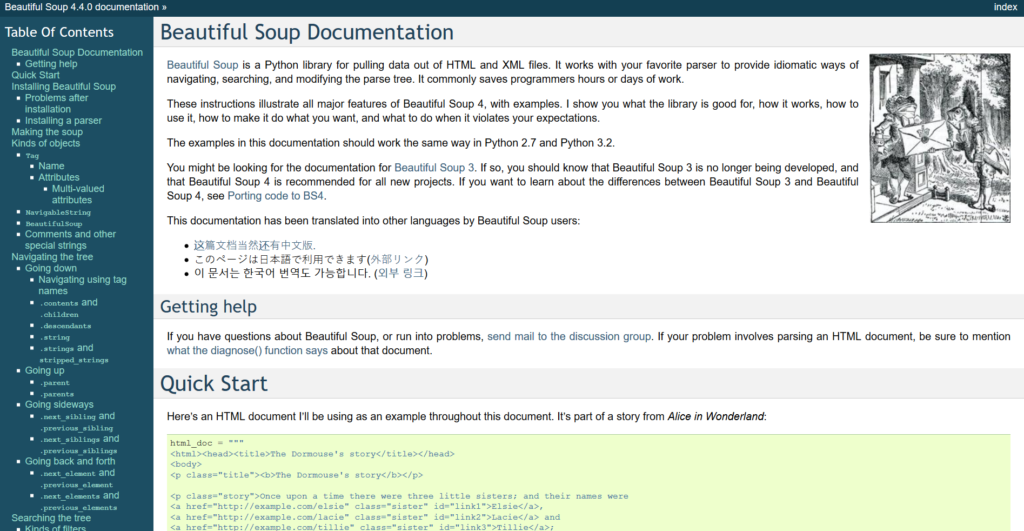
Task: Click the Korean external link 외부 링크
Action: (408, 273)
